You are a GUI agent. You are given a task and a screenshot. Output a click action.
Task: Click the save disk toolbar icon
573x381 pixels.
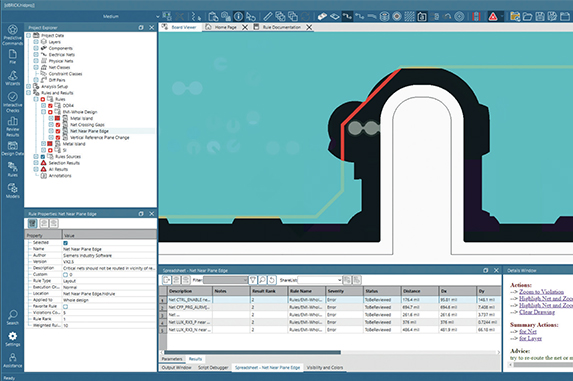(x=540, y=16)
